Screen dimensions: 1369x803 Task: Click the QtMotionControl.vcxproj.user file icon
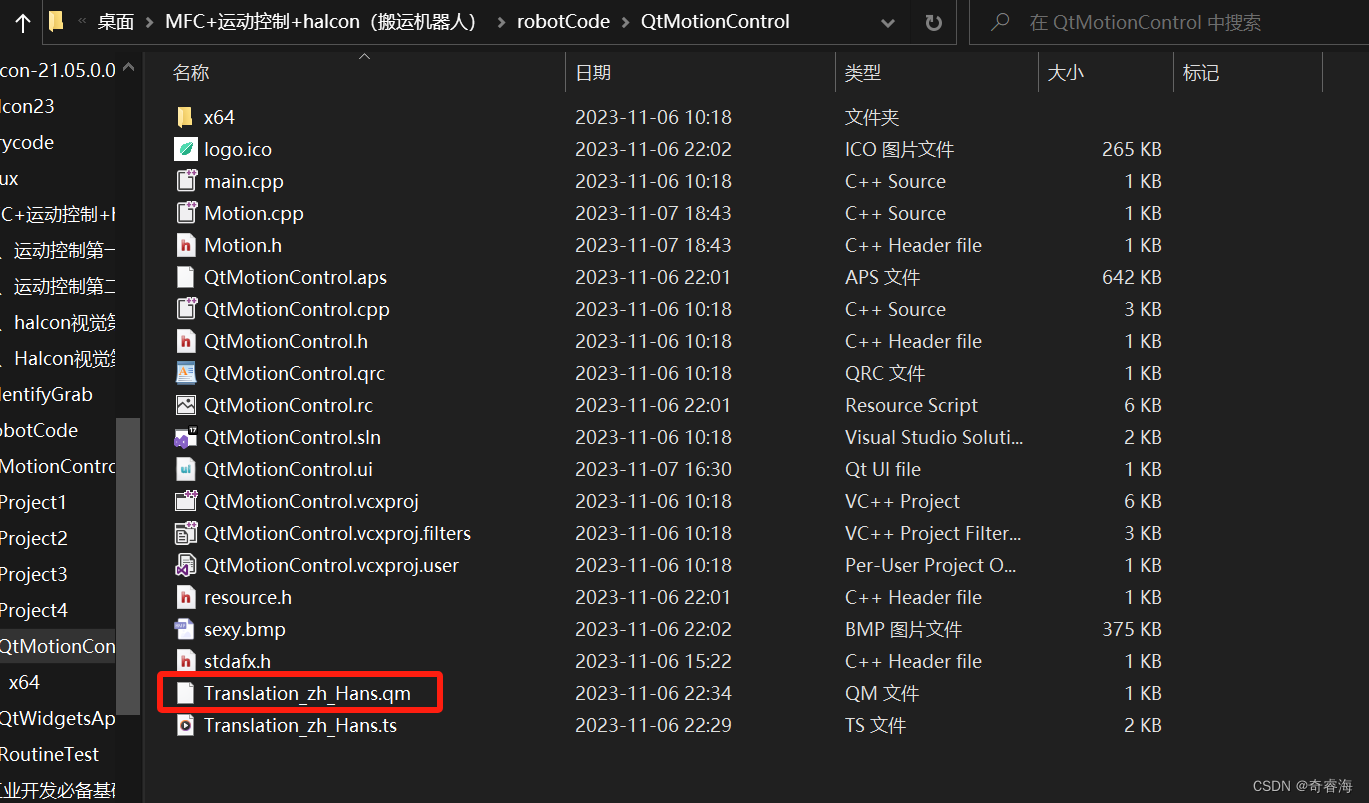[185, 565]
